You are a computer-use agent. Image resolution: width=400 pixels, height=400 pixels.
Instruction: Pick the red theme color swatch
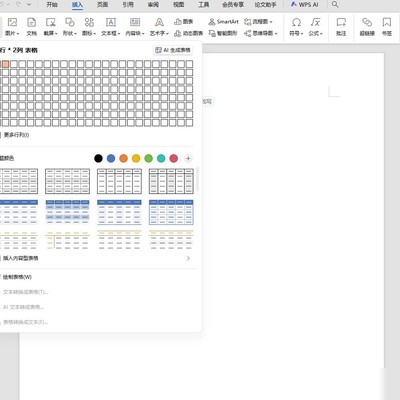174,158
